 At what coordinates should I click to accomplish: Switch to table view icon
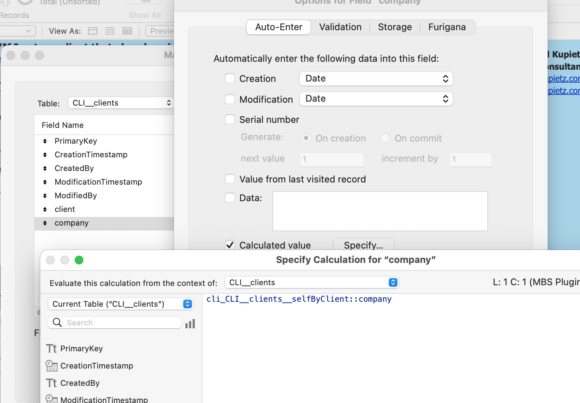point(127,31)
